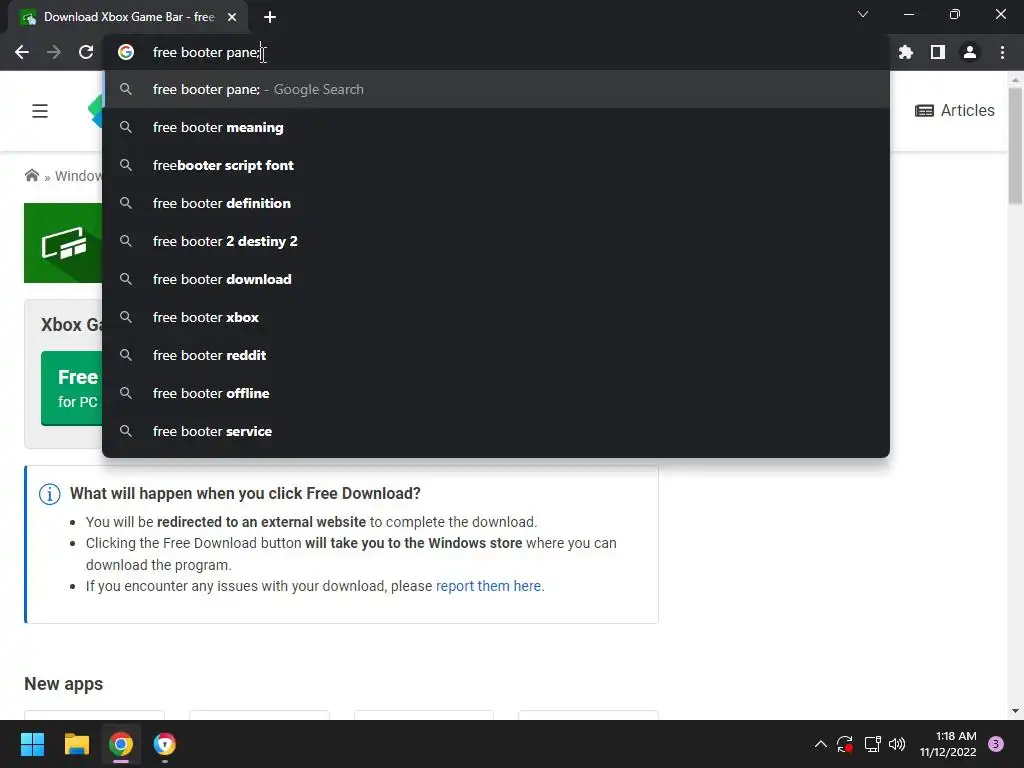Click the omnibox containing 'free booter pane;'

tap(496, 52)
